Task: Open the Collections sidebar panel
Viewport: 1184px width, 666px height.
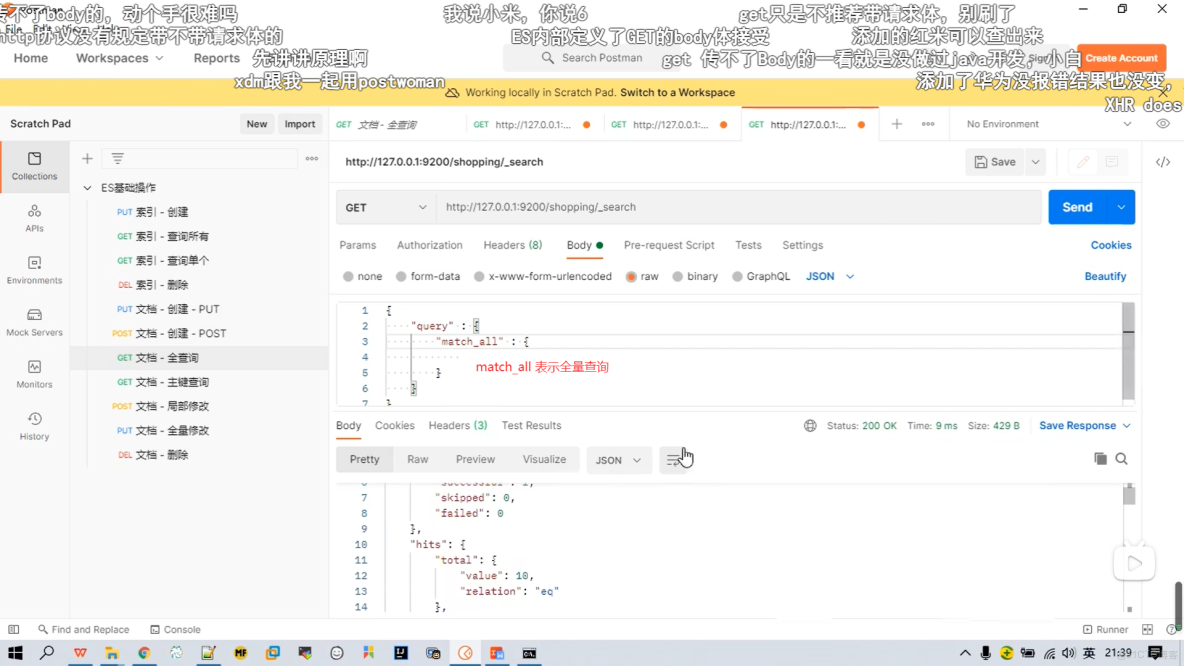Action: click(34, 168)
